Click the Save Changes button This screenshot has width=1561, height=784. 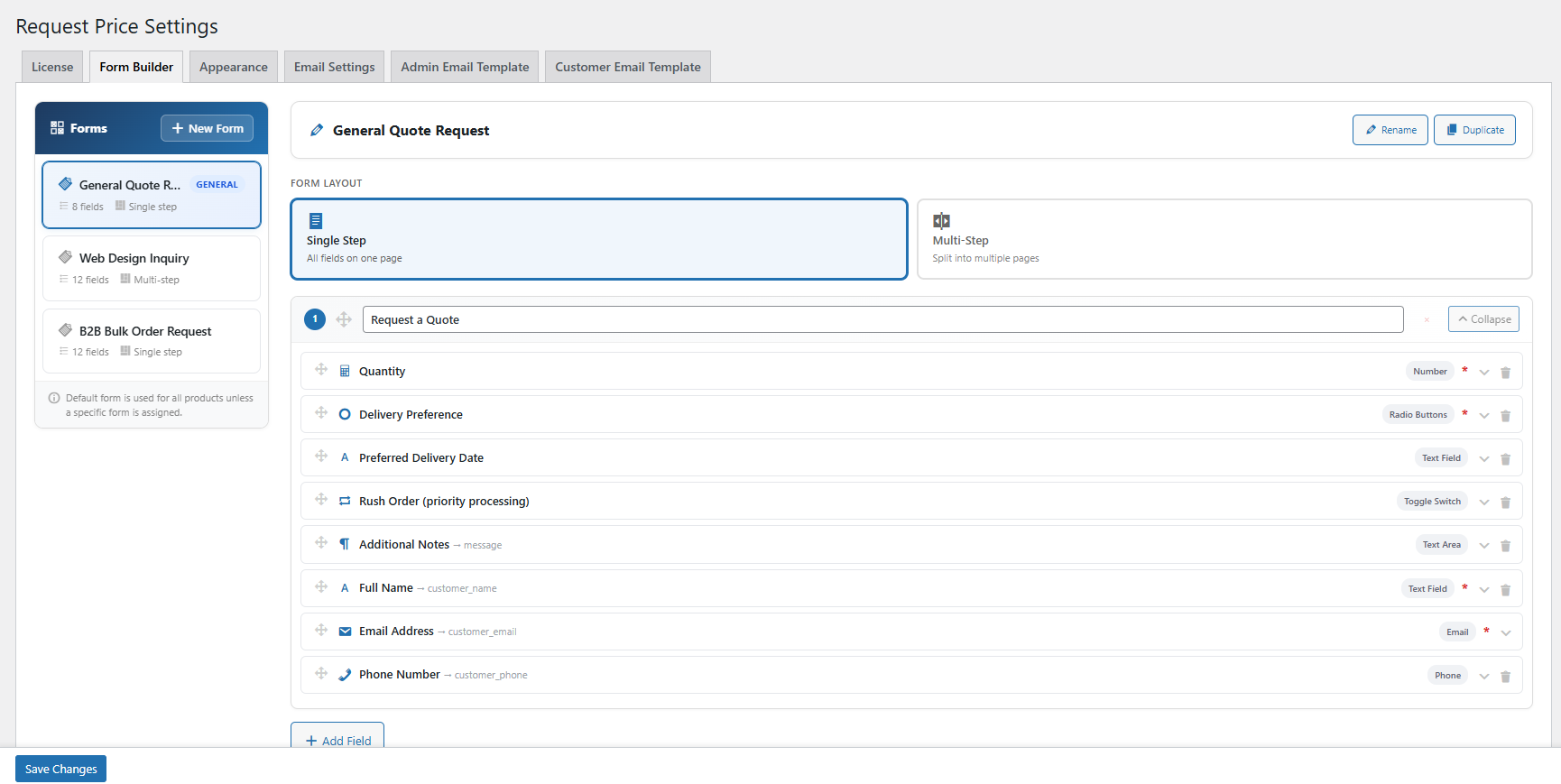(x=60, y=769)
